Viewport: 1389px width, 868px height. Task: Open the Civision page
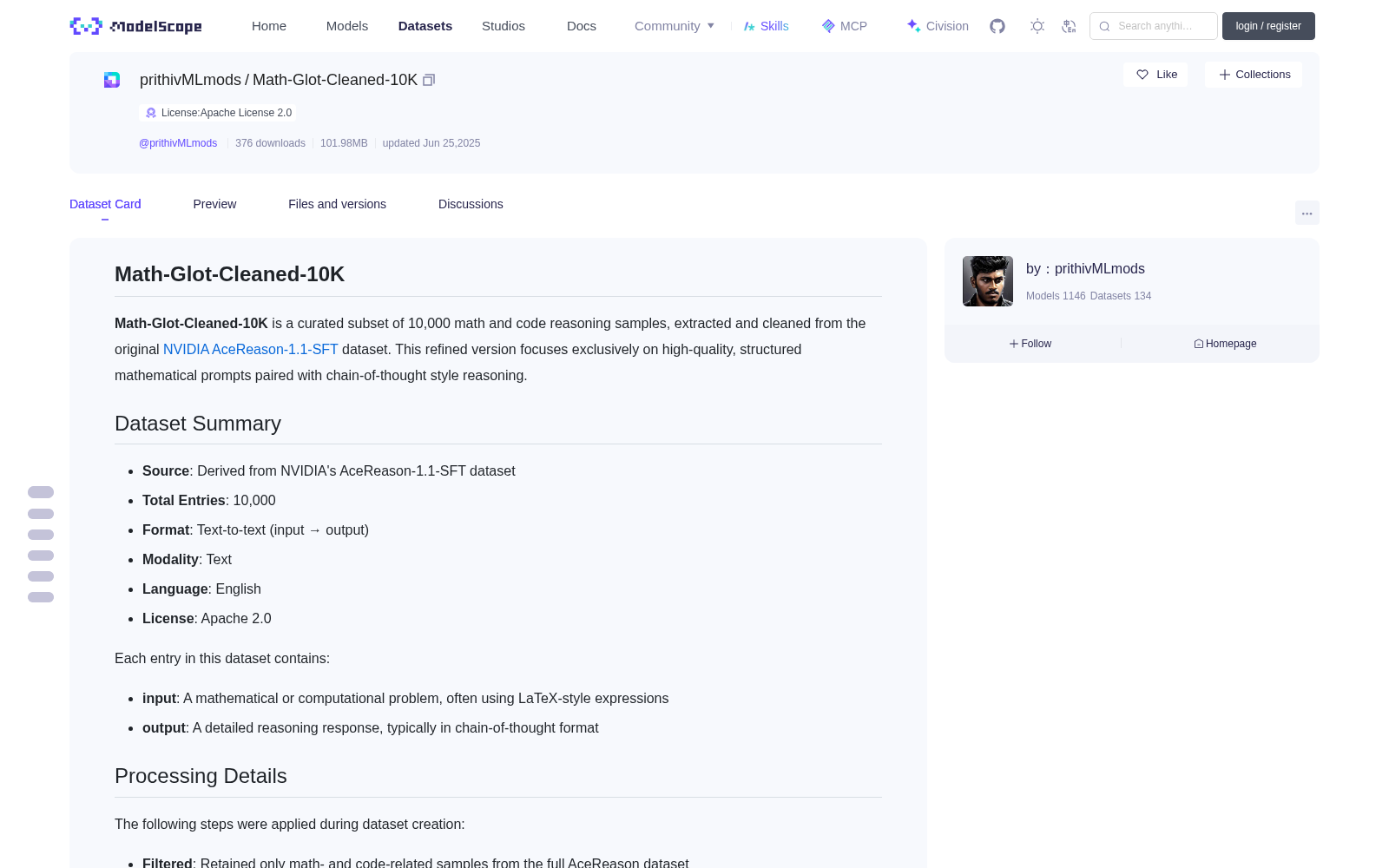938,26
